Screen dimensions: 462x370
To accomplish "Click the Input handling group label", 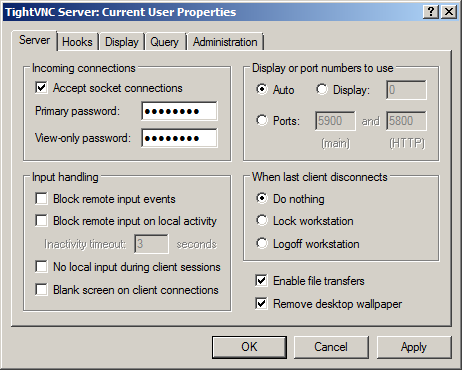I will [x=65, y=177].
